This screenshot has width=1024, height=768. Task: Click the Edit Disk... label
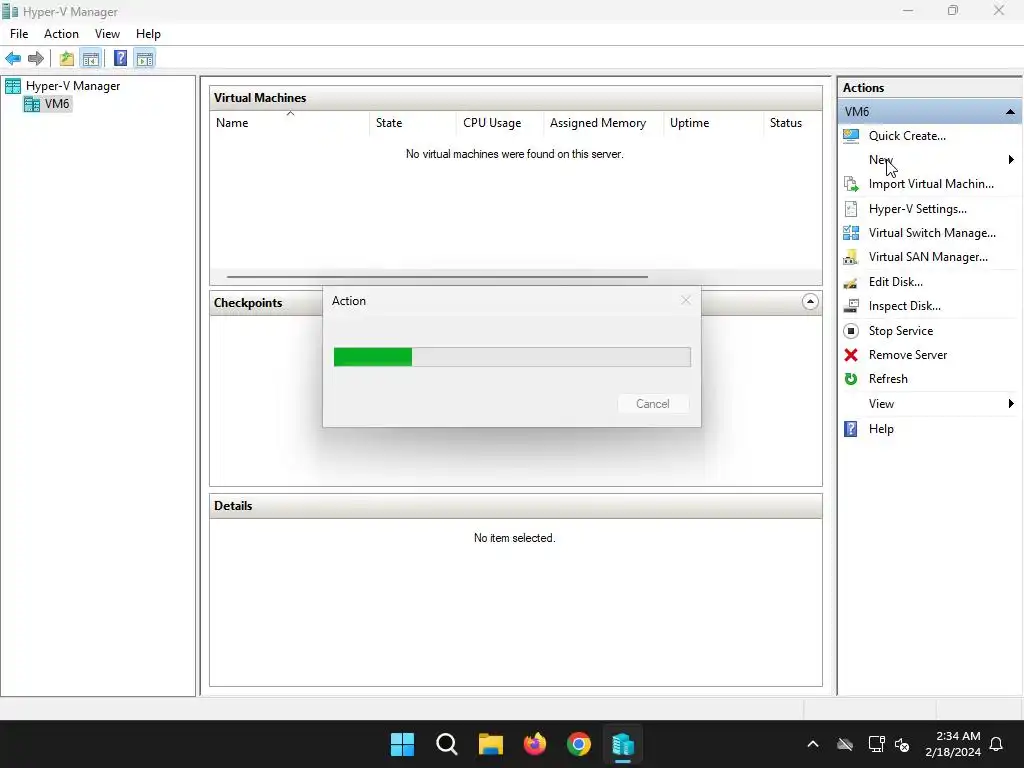(x=895, y=282)
